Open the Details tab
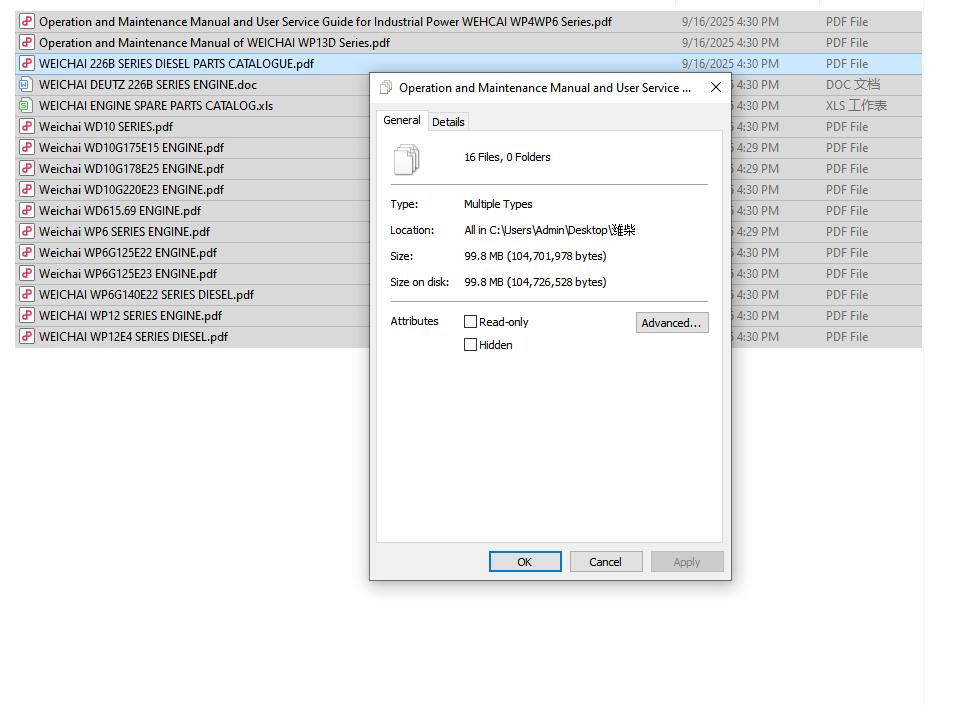Image resolution: width=974 pixels, height=706 pixels. [448, 122]
